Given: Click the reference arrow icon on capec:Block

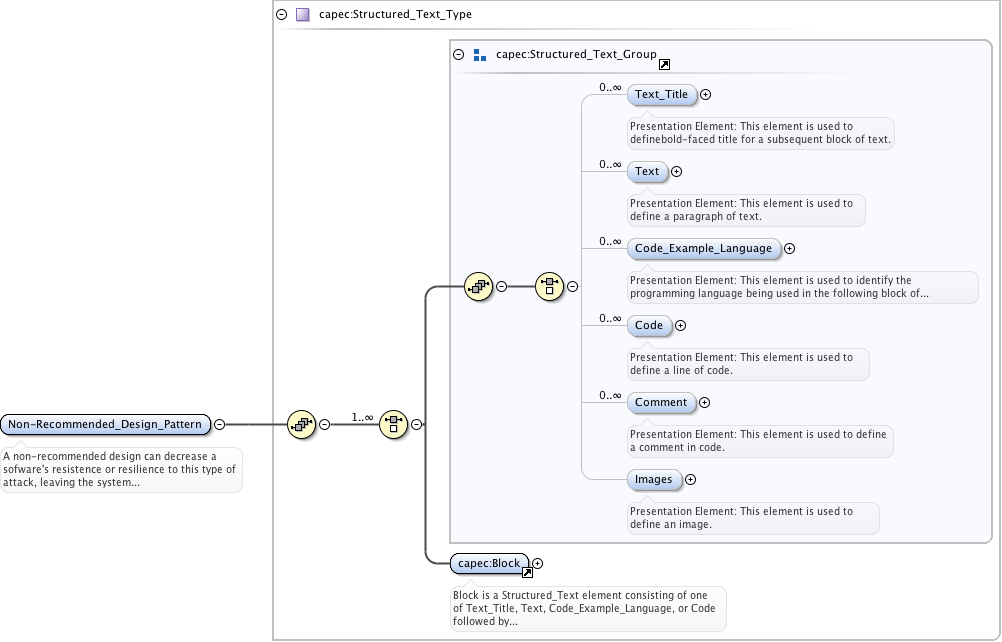Looking at the screenshot, I should [x=527, y=572].
